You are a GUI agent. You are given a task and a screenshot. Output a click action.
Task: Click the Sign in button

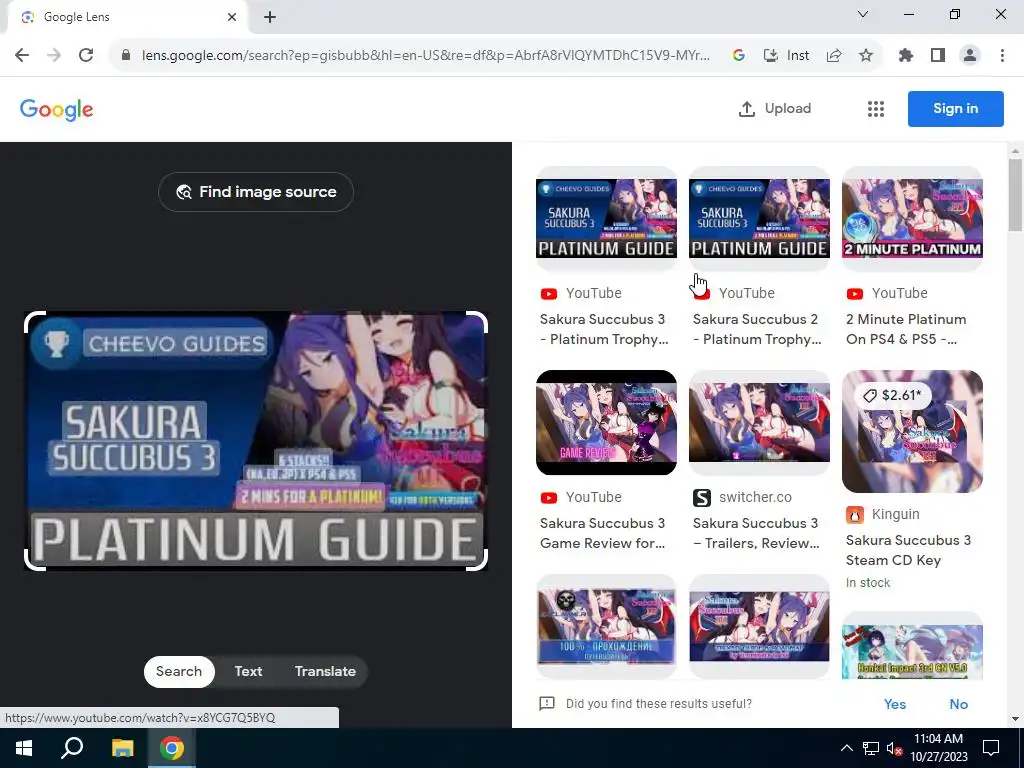955,108
